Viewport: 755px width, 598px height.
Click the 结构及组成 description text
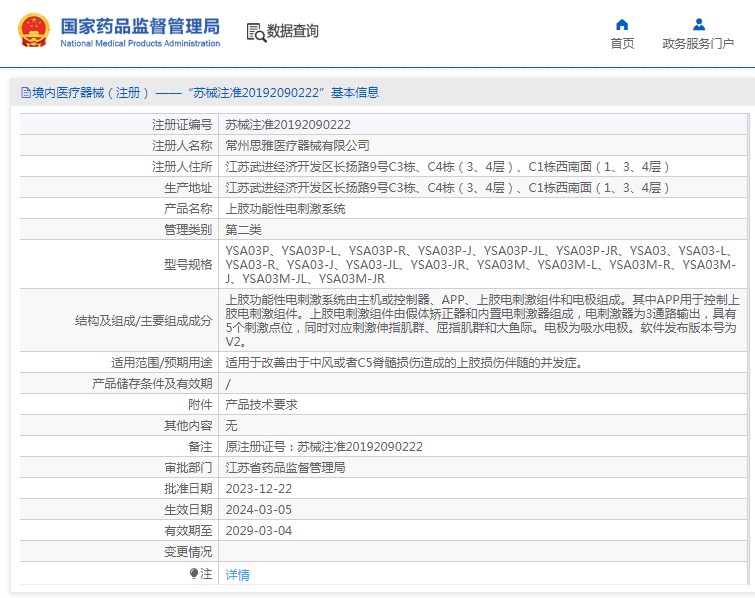click(x=482, y=320)
